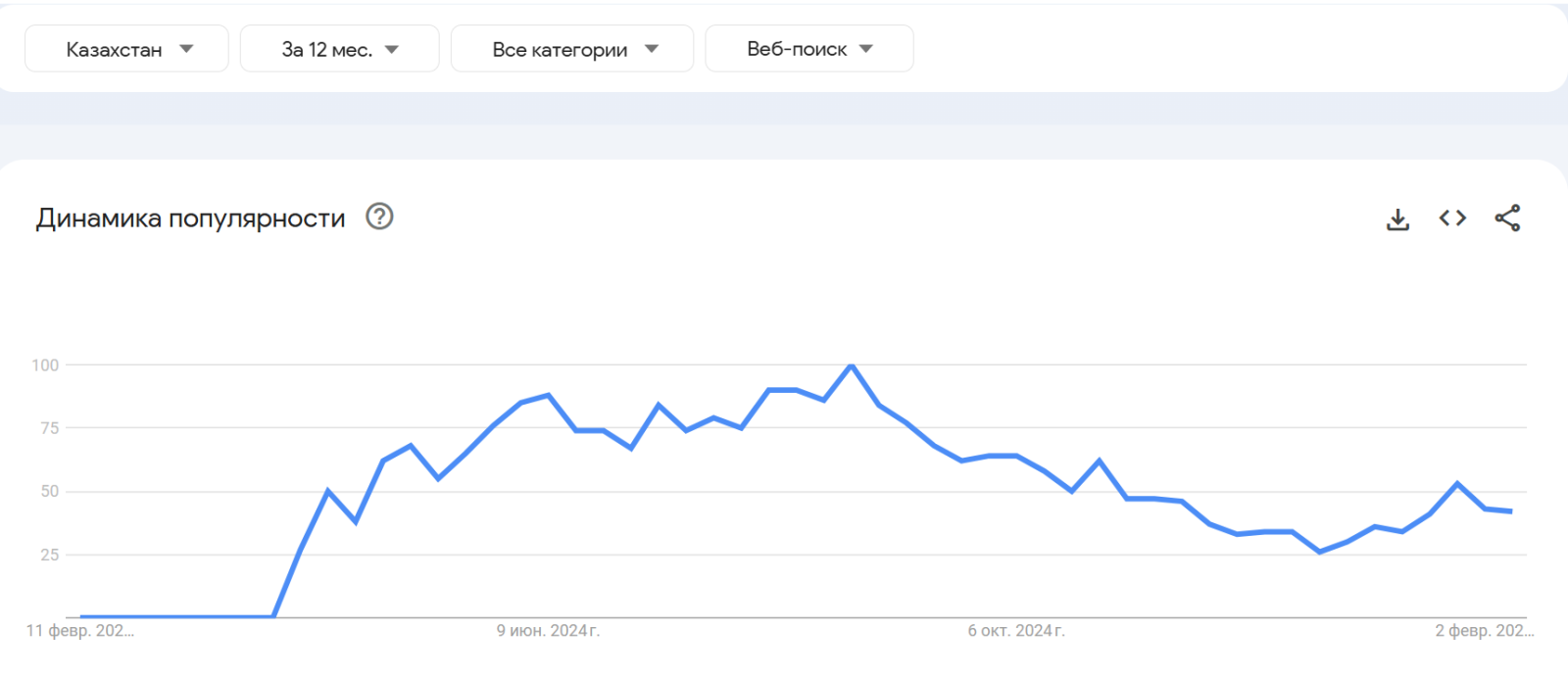Click the arrow beside Все категории
1568x679 pixels.
(x=652, y=49)
